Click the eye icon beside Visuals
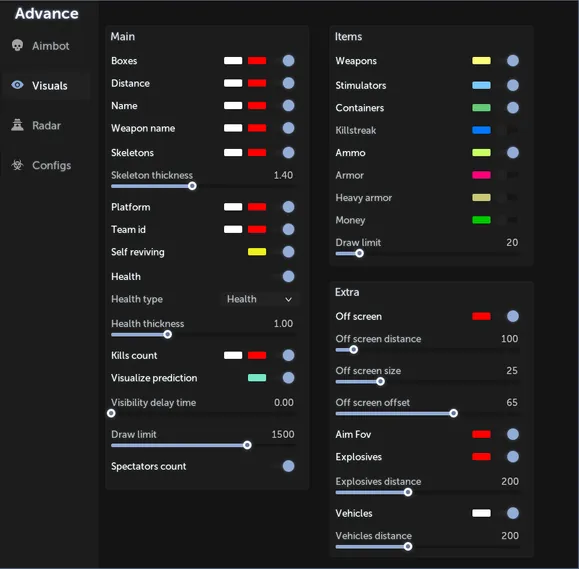579x569 pixels. [17, 85]
